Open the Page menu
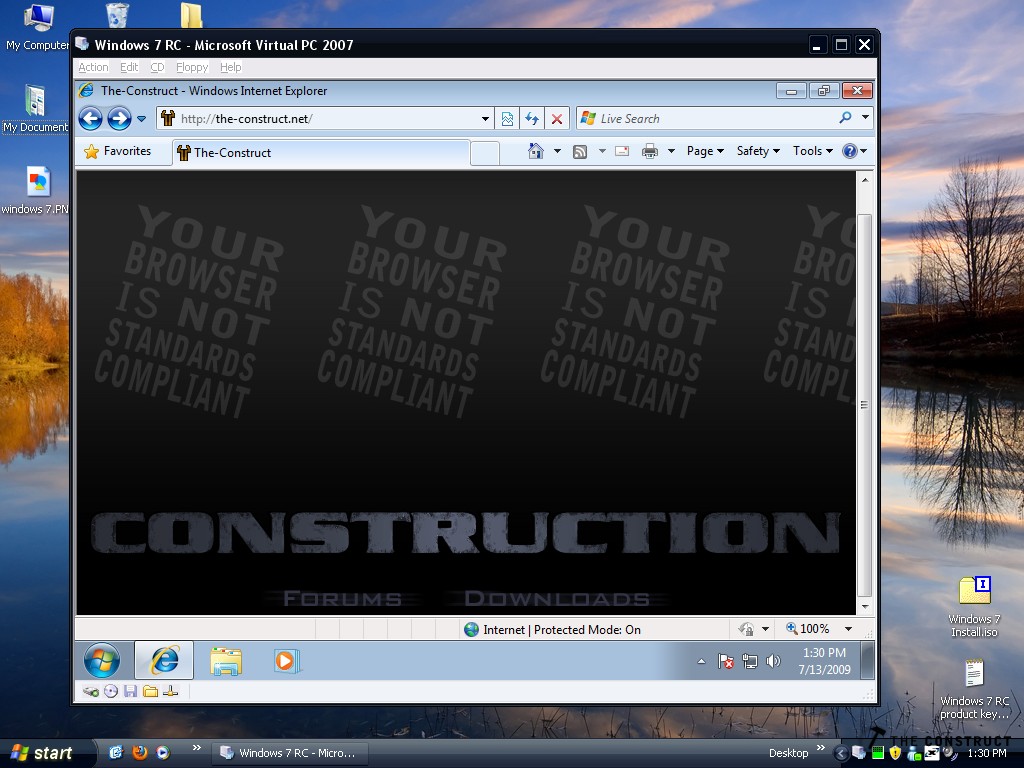This screenshot has width=1024, height=768. (705, 152)
